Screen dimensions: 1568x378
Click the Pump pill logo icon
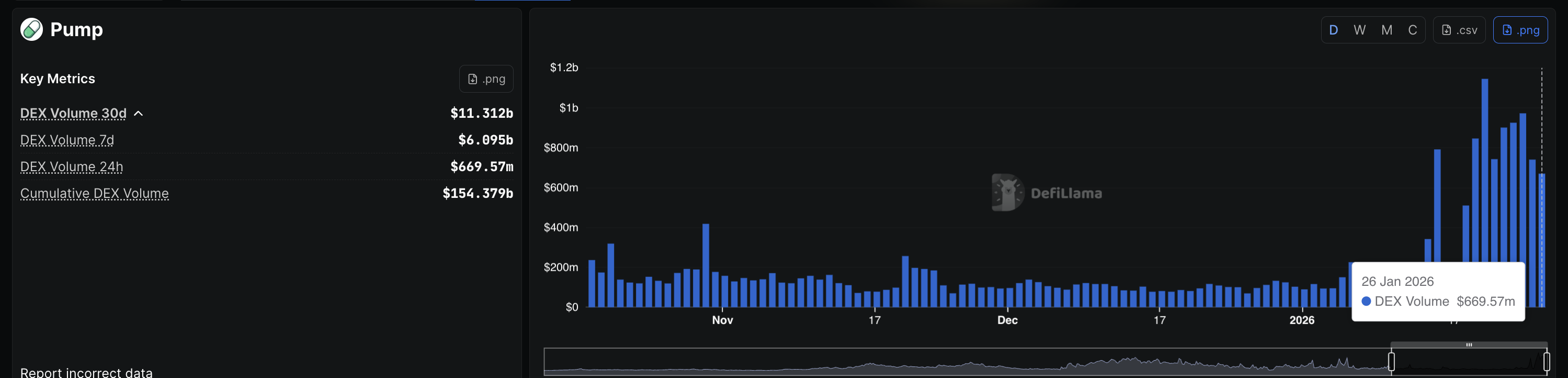(x=32, y=29)
